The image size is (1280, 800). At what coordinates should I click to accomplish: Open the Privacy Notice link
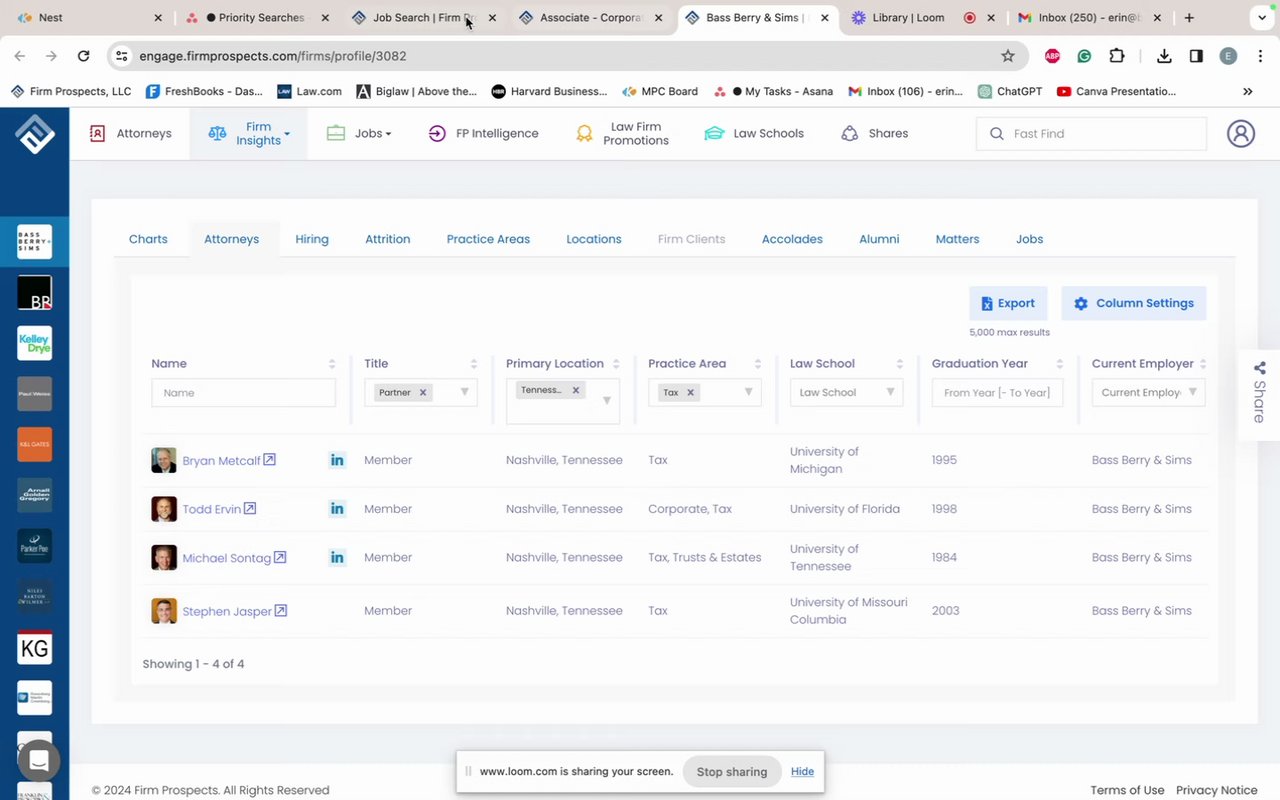tap(1217, 790)
